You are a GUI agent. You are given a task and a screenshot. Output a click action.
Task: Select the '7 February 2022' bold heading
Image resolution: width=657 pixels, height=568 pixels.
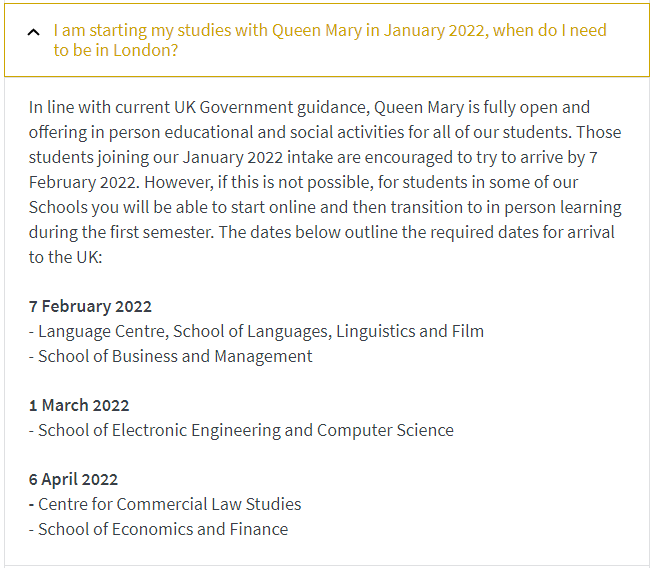pyautogui.click(x=90, y=307)
